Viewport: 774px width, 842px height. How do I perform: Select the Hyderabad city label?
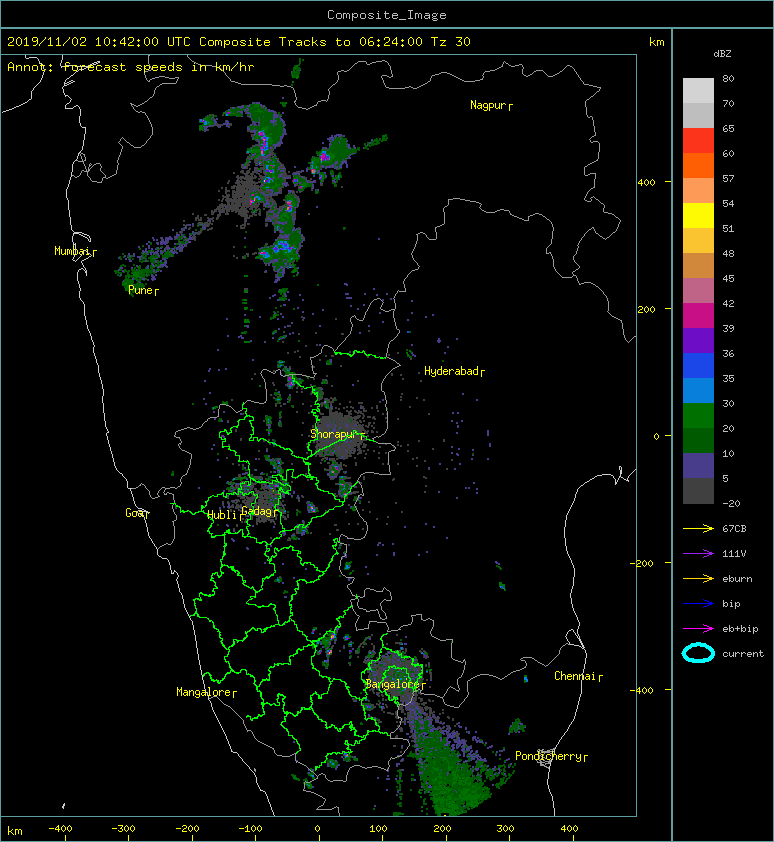point(451,371)
